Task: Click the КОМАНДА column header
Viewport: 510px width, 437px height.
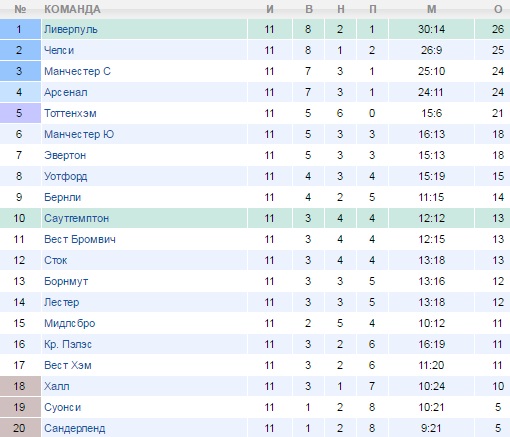Action: click(x=72, y=9)
